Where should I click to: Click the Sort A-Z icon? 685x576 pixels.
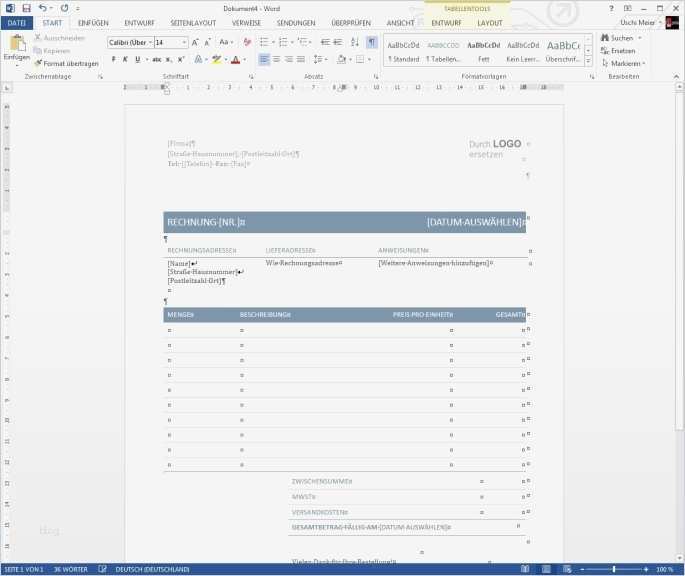click(x=355, y=42)
